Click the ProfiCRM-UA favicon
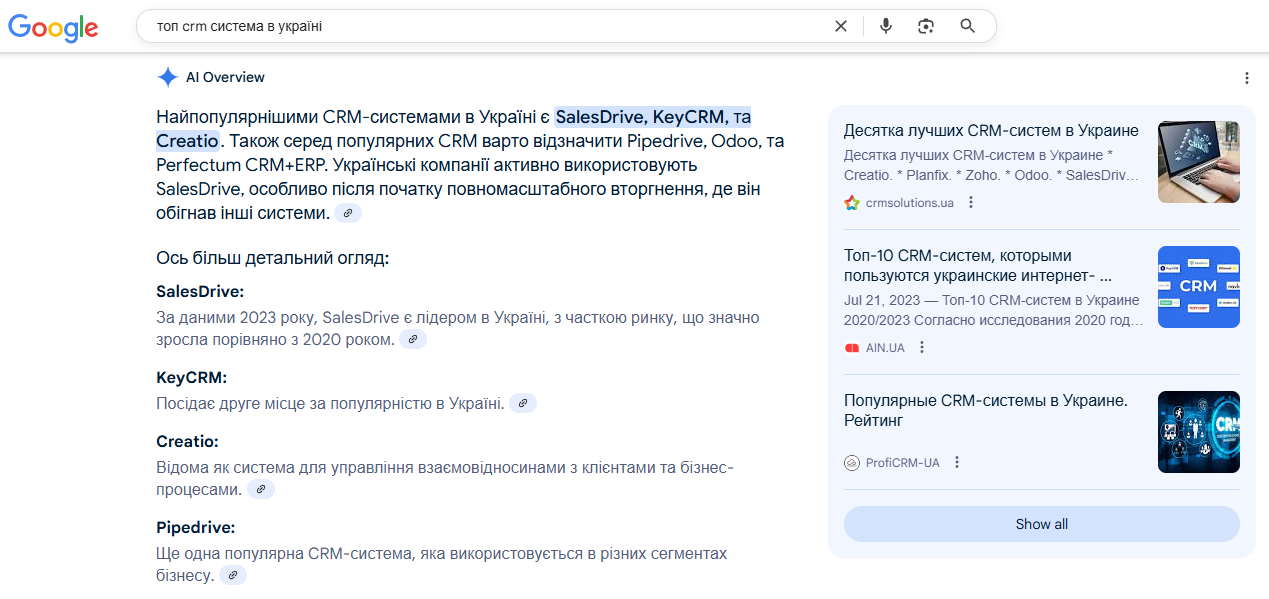This screenshot has height=599, width=1269. point(852,463)
